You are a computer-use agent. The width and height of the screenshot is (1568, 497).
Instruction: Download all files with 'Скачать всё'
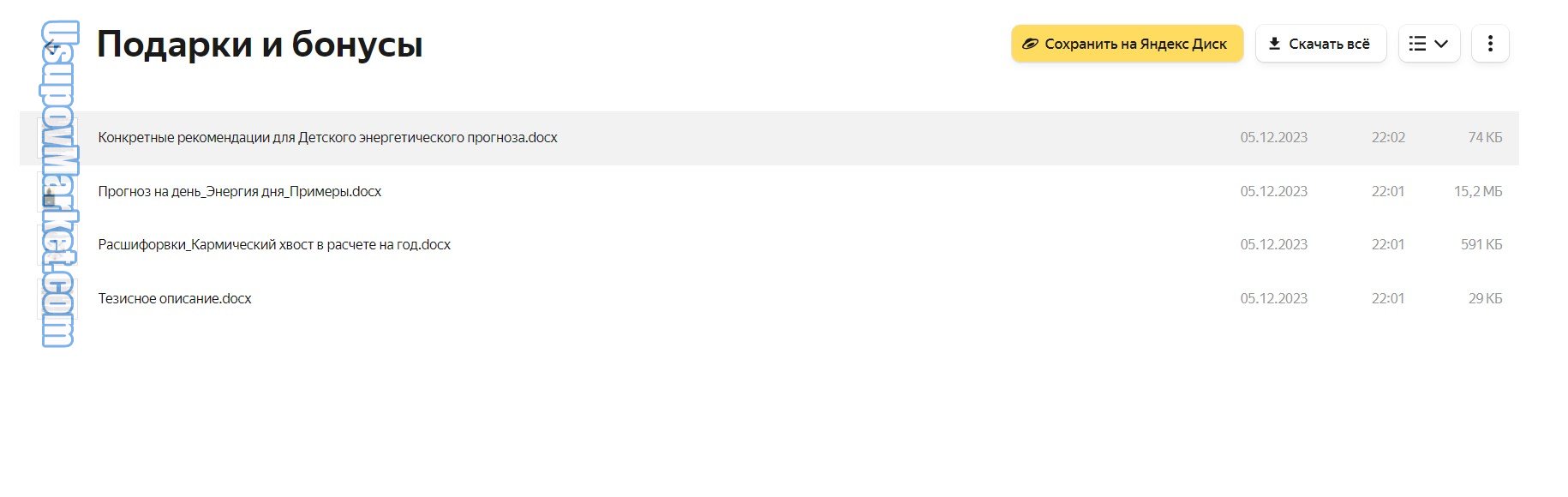[1320, 44]
